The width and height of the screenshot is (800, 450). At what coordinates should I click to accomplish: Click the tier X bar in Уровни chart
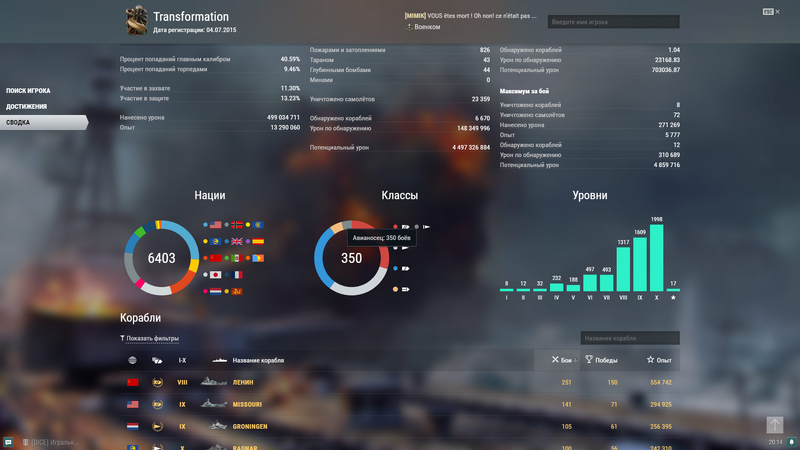point(656,258)
